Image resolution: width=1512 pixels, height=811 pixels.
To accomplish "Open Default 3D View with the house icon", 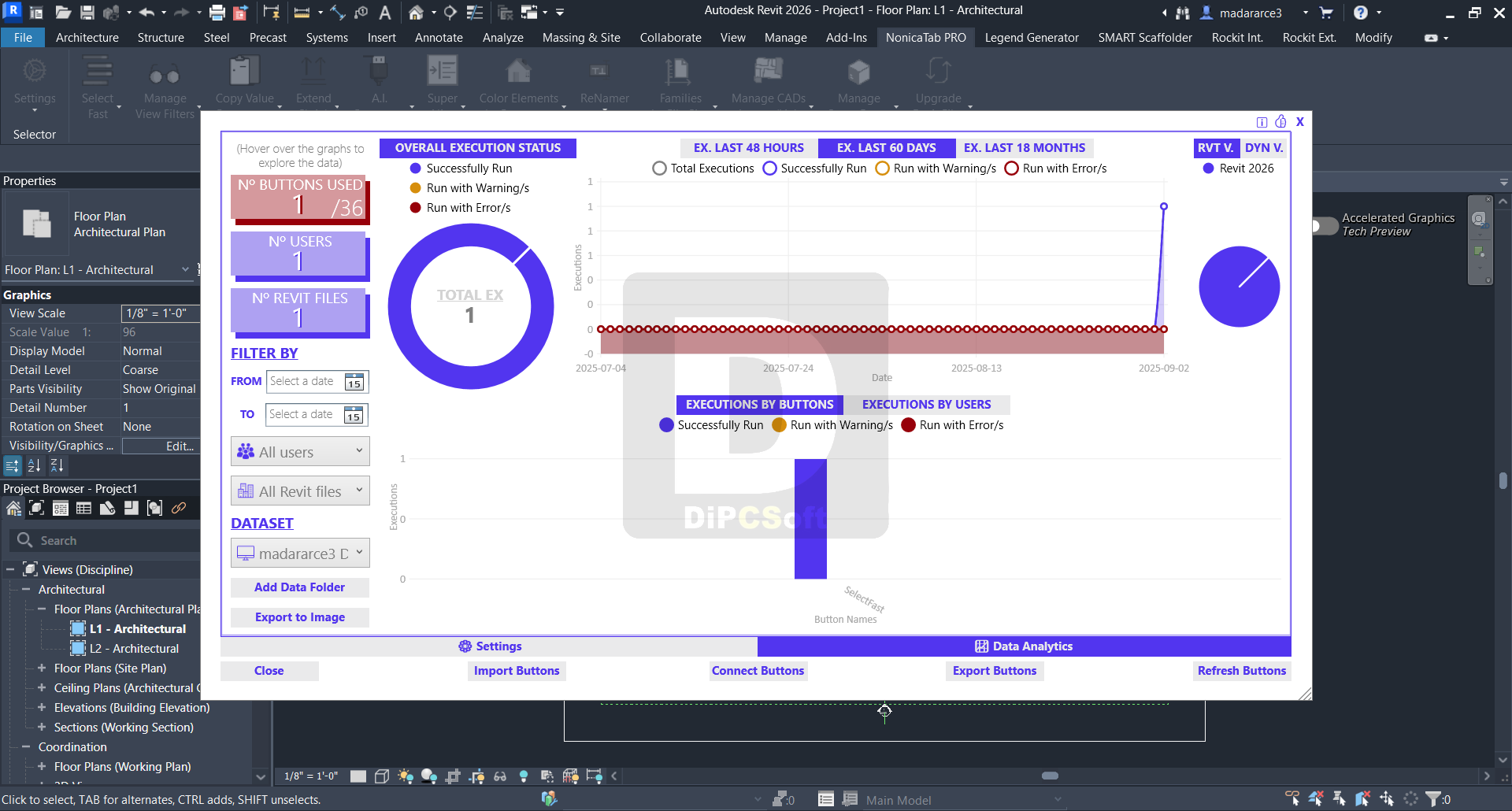I will (416, 13).
